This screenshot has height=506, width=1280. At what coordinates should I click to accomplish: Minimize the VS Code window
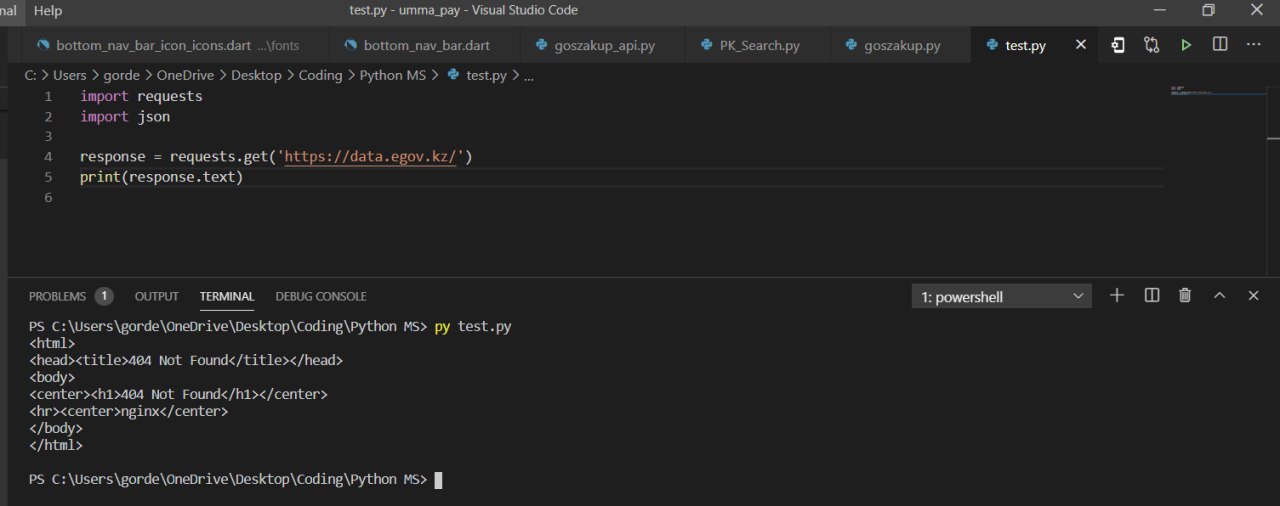[x=1159, y=10]
